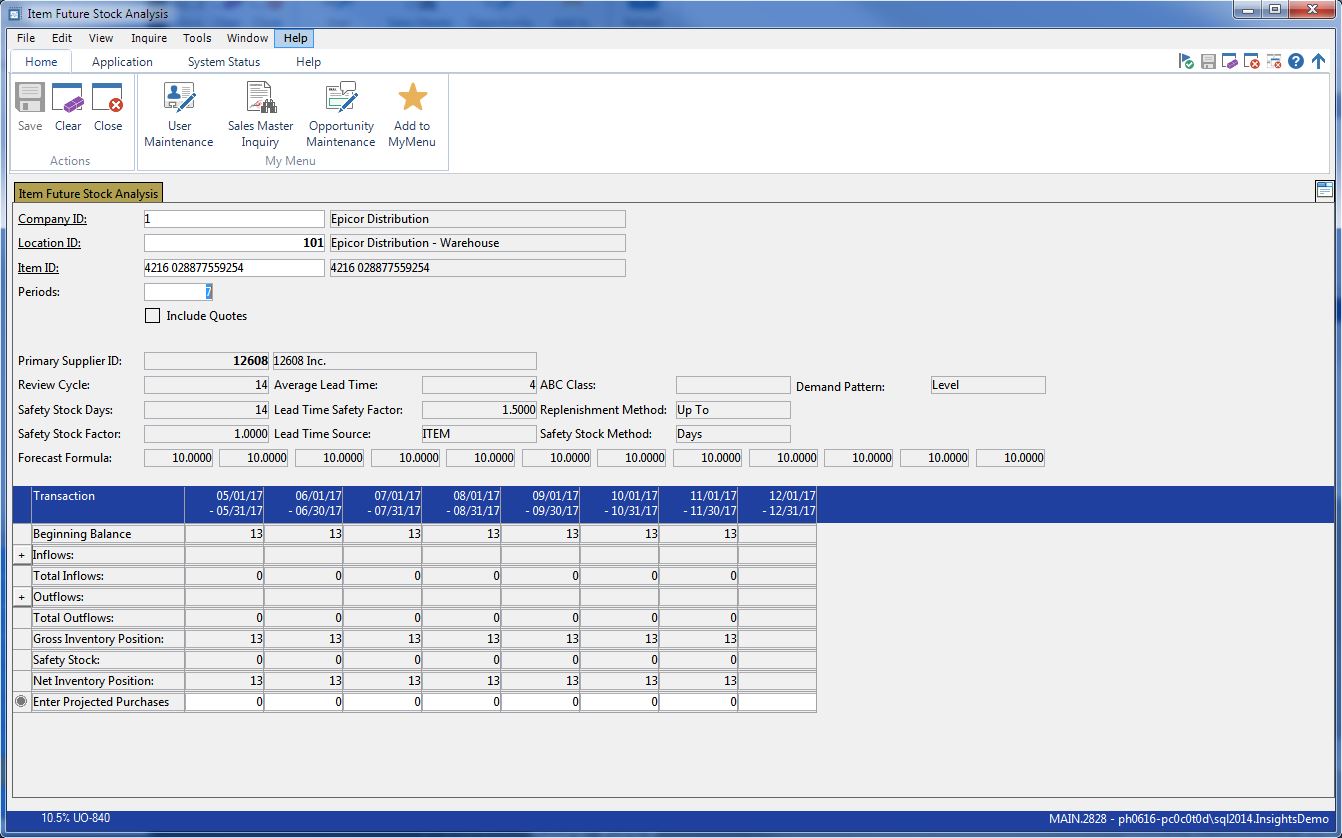Open the Tools menu
1342x838 pixels.
click(x=197, y=38)
